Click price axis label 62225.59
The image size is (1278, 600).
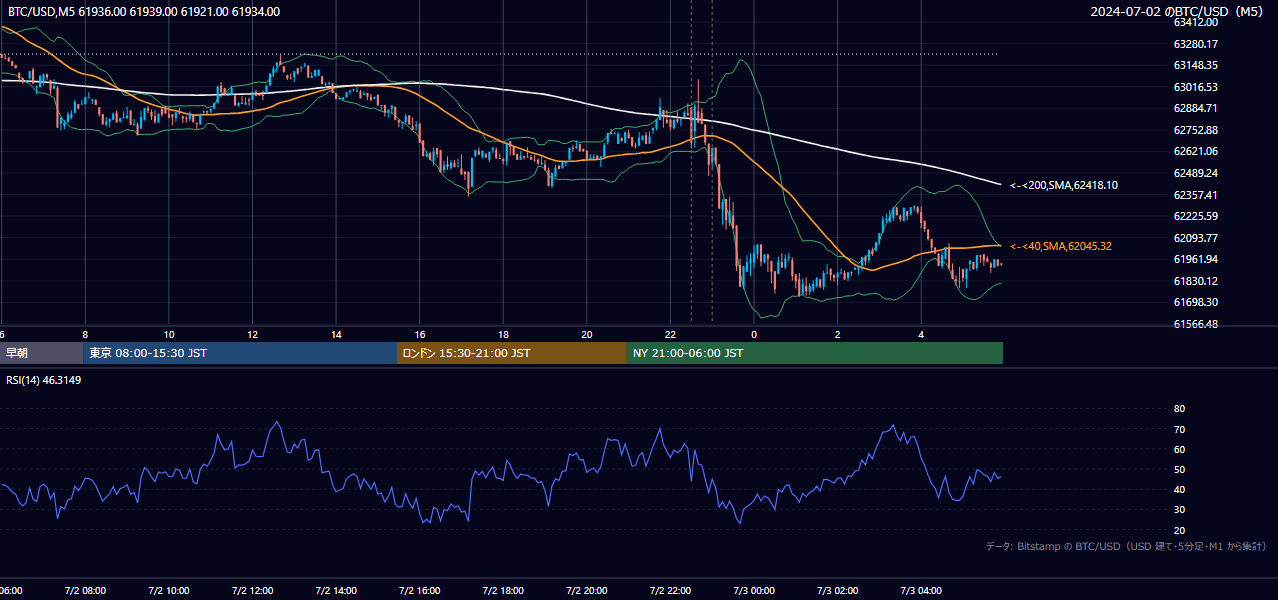1195,216
